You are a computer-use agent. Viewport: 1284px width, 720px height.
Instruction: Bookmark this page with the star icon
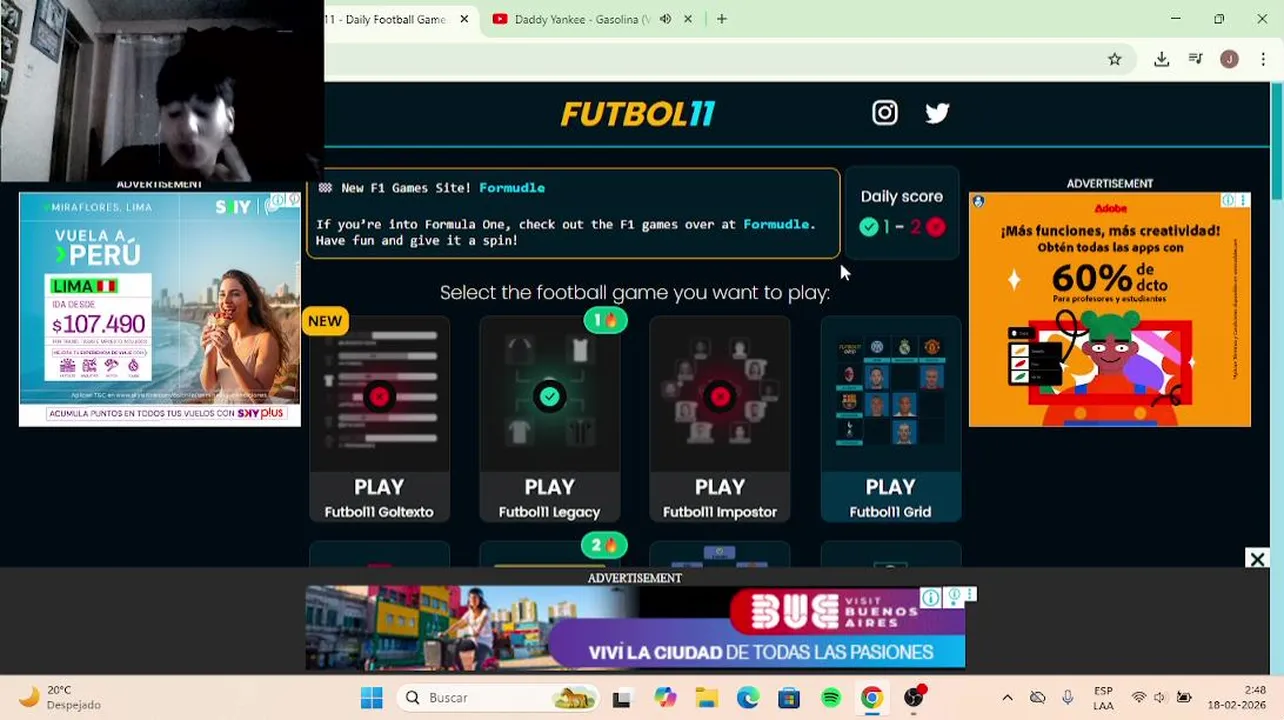click(x=1114, y=59)
